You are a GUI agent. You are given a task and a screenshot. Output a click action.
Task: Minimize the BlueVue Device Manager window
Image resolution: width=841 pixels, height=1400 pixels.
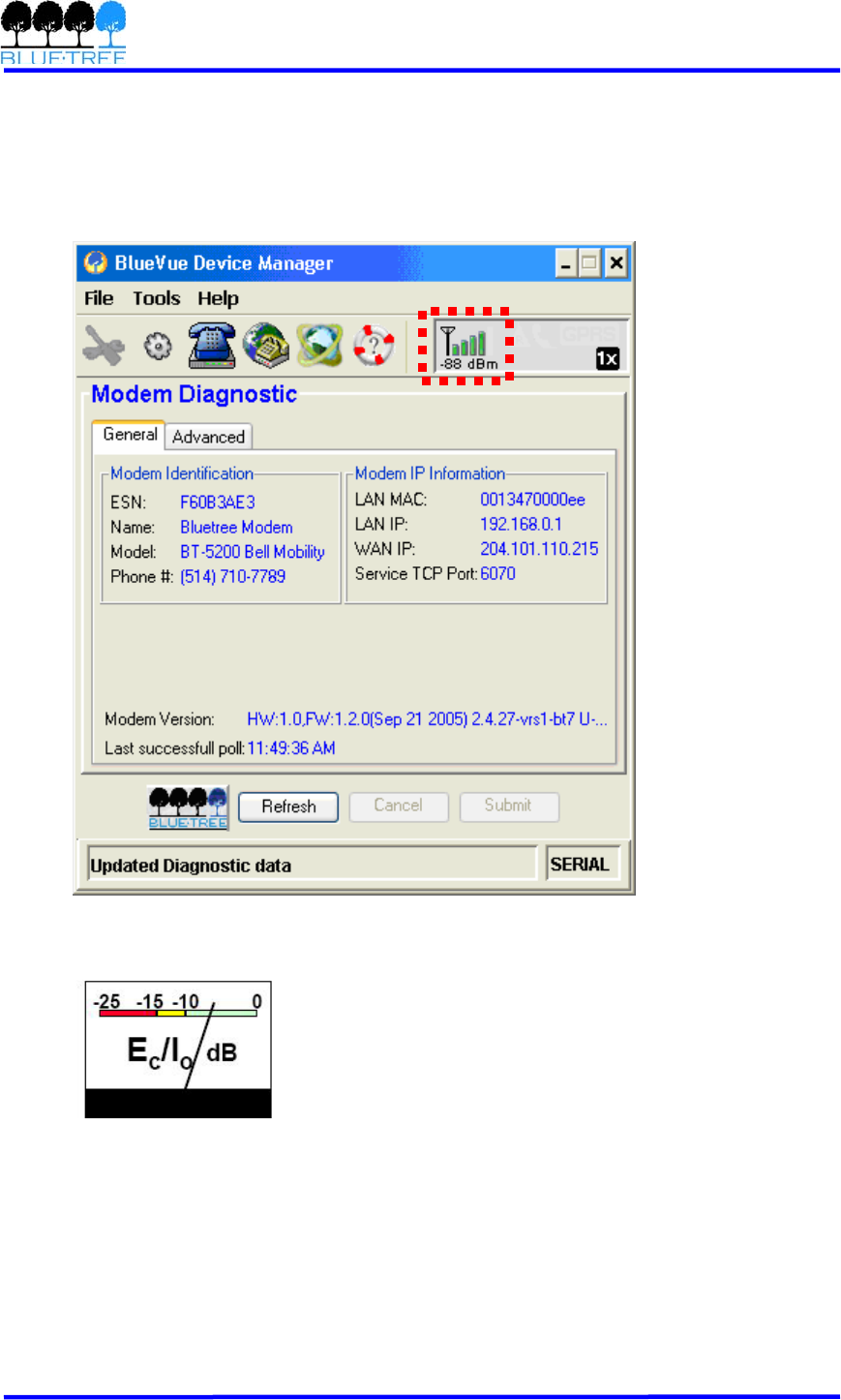566,263
